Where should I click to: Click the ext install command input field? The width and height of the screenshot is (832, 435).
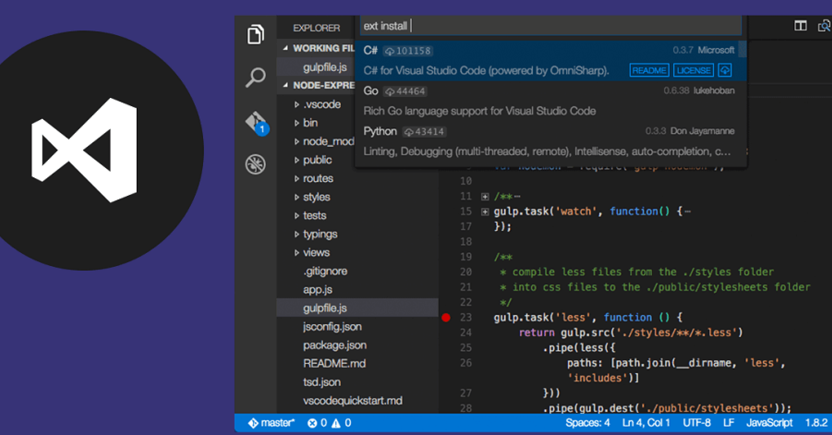click(x=550, y=26)
